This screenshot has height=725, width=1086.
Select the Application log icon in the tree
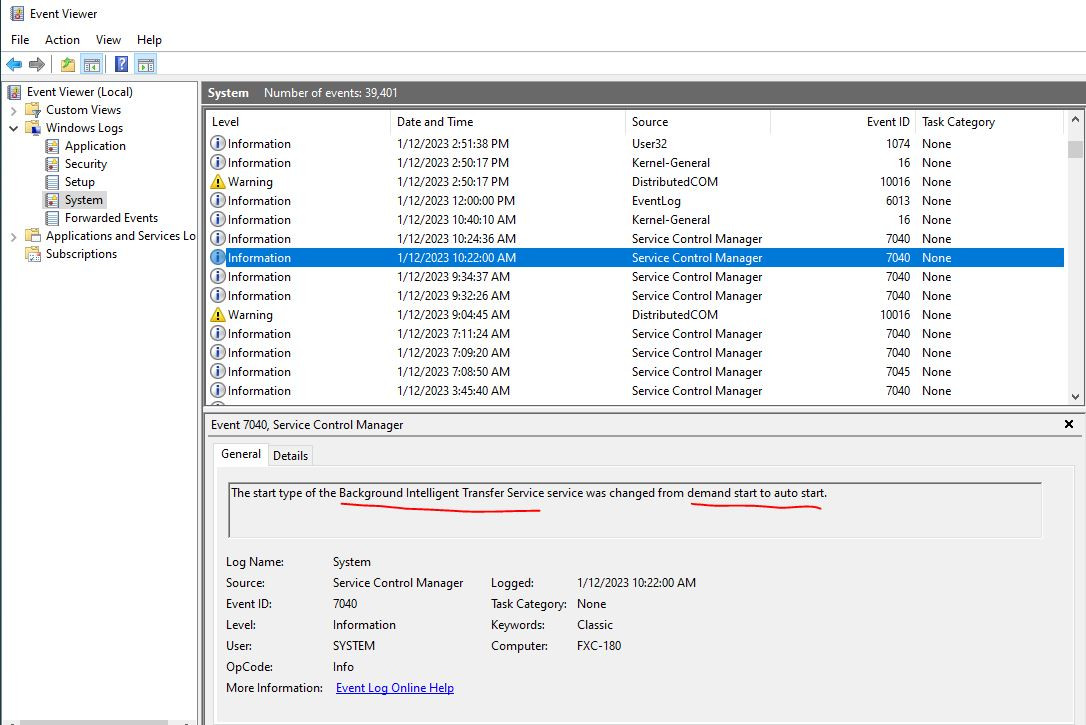(52, 145)
